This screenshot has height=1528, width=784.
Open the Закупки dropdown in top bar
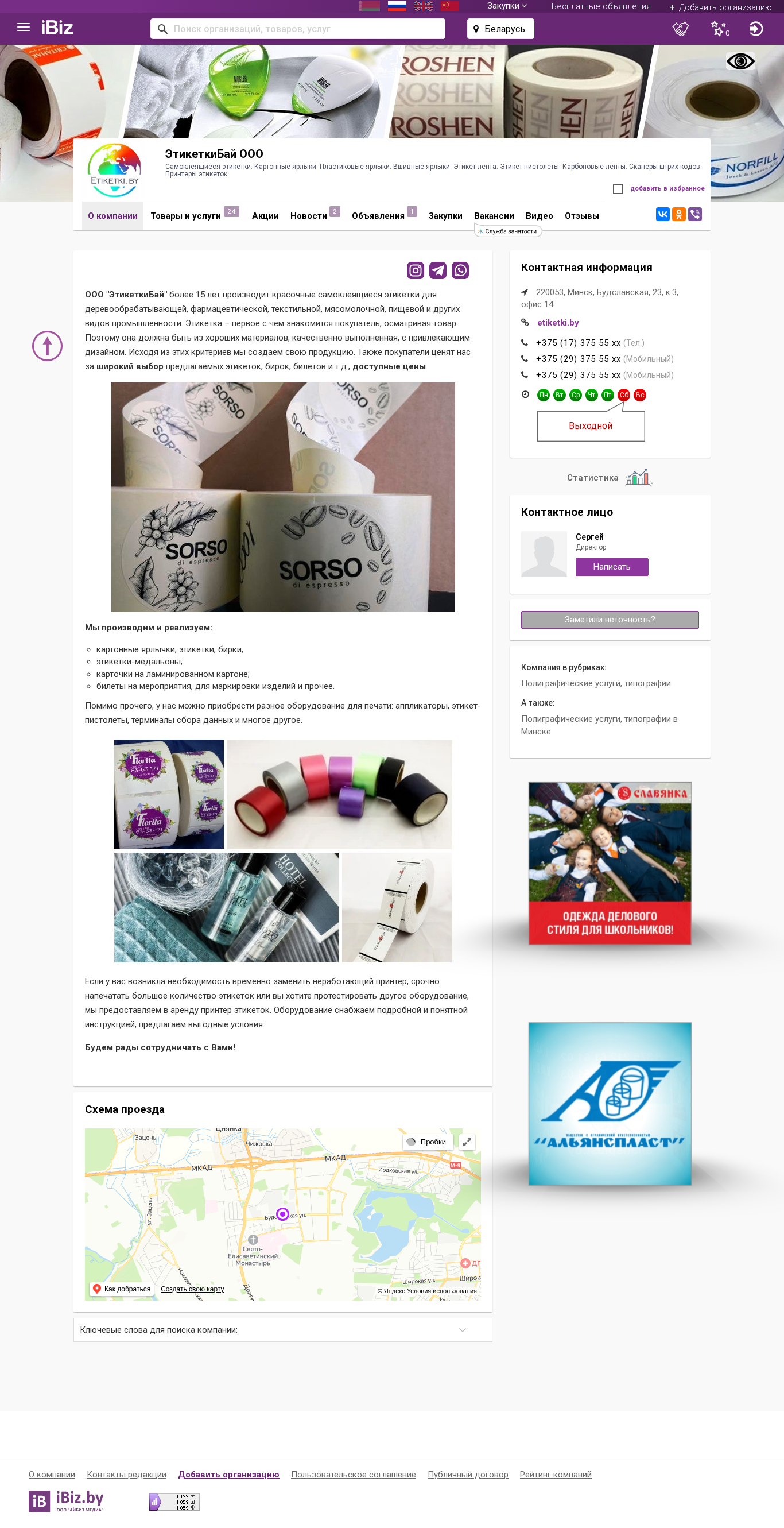tap(507, 6)
